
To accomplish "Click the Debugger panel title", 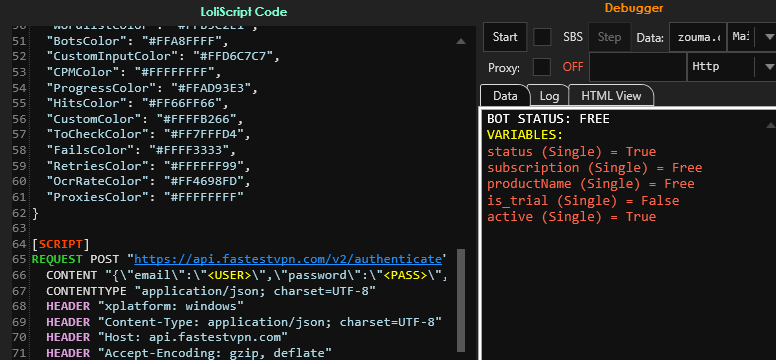I will pos(633,8).
